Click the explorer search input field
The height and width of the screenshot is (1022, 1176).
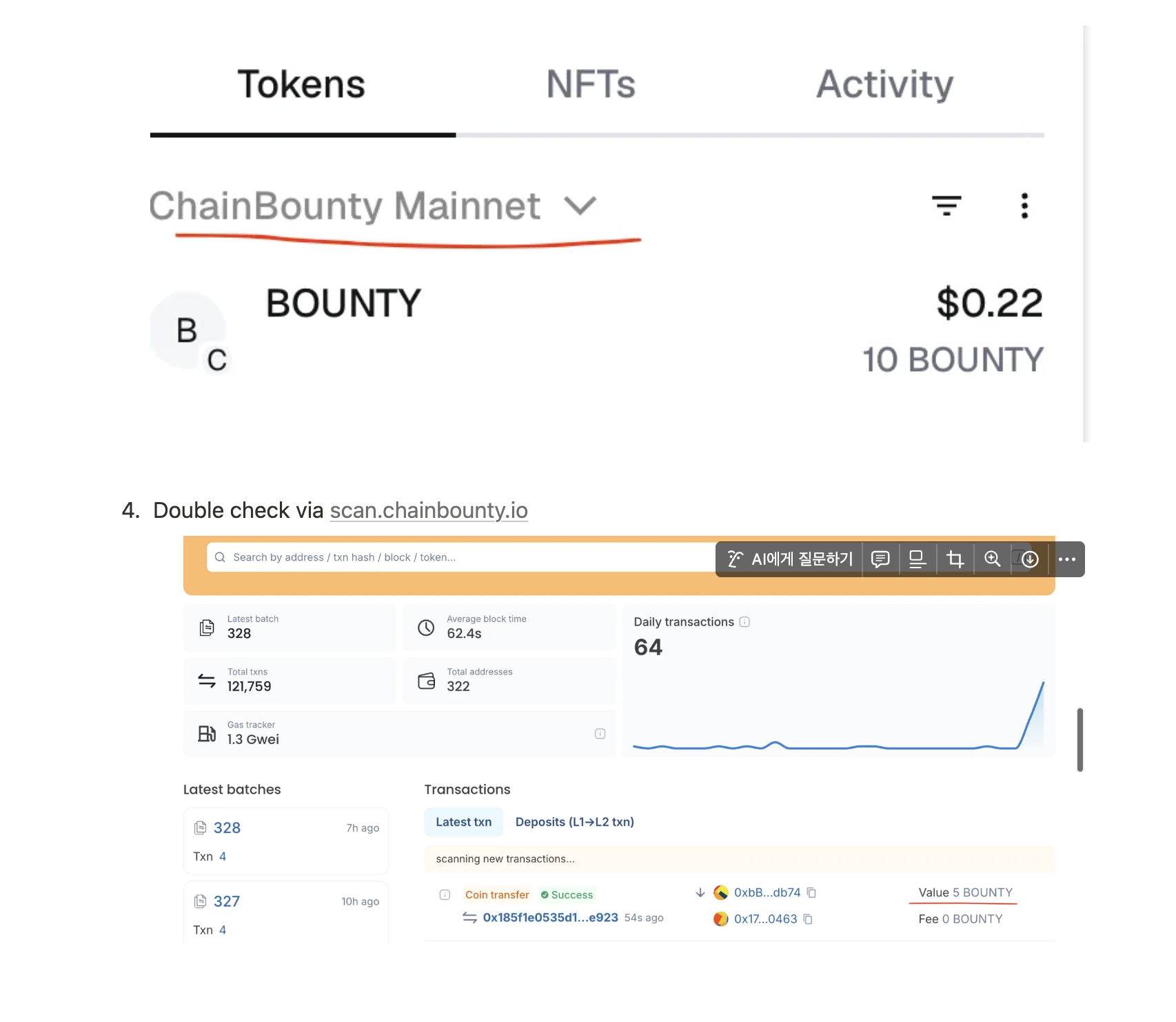click(x=460, y=557)
